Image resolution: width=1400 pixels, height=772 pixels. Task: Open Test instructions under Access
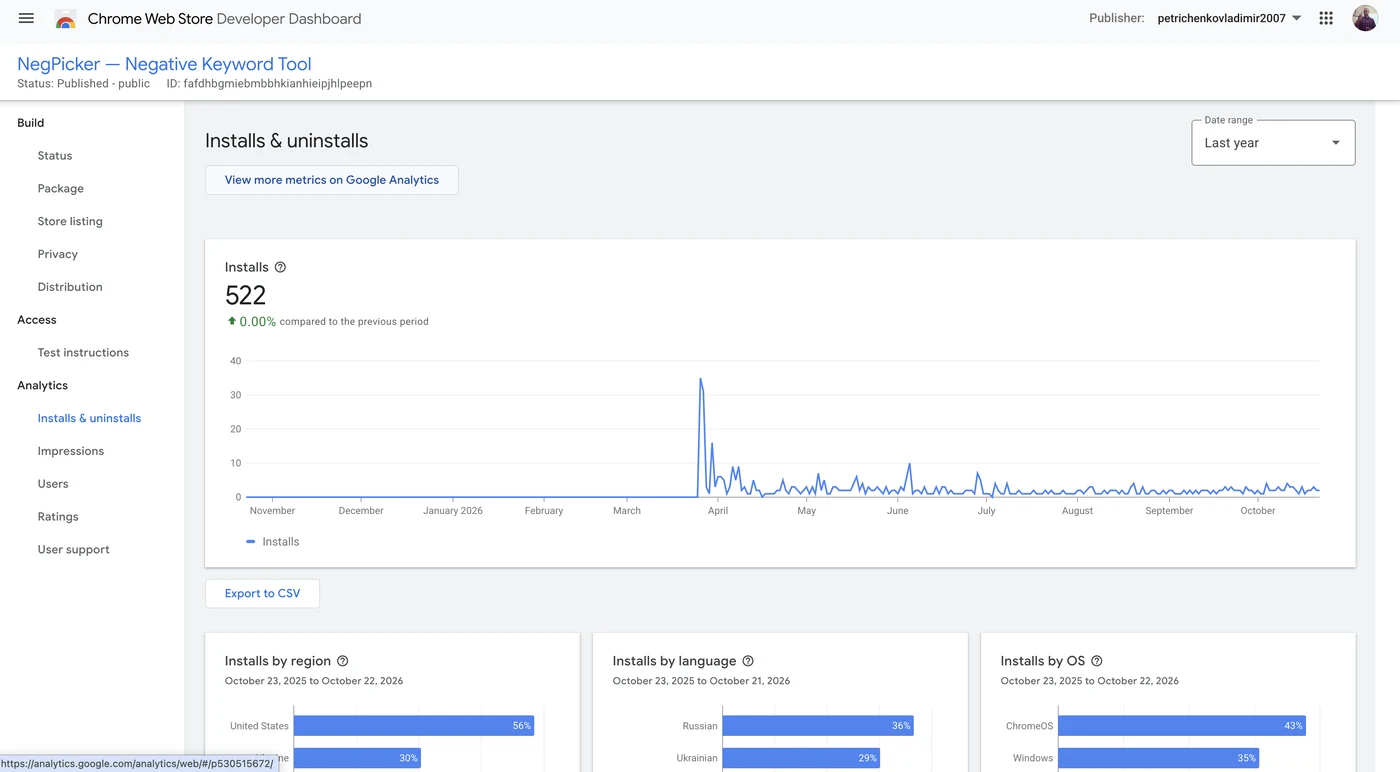point(83,353)
